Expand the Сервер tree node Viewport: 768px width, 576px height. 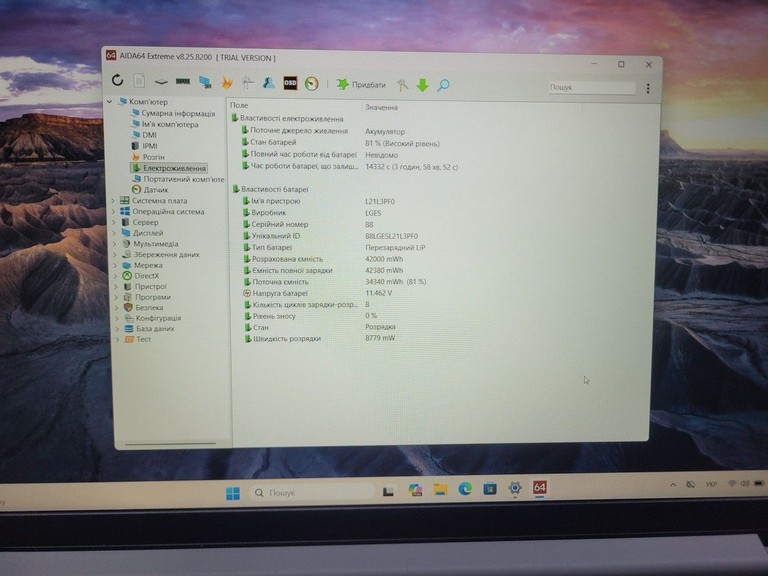pyautogui.click(x=114, y=222)
